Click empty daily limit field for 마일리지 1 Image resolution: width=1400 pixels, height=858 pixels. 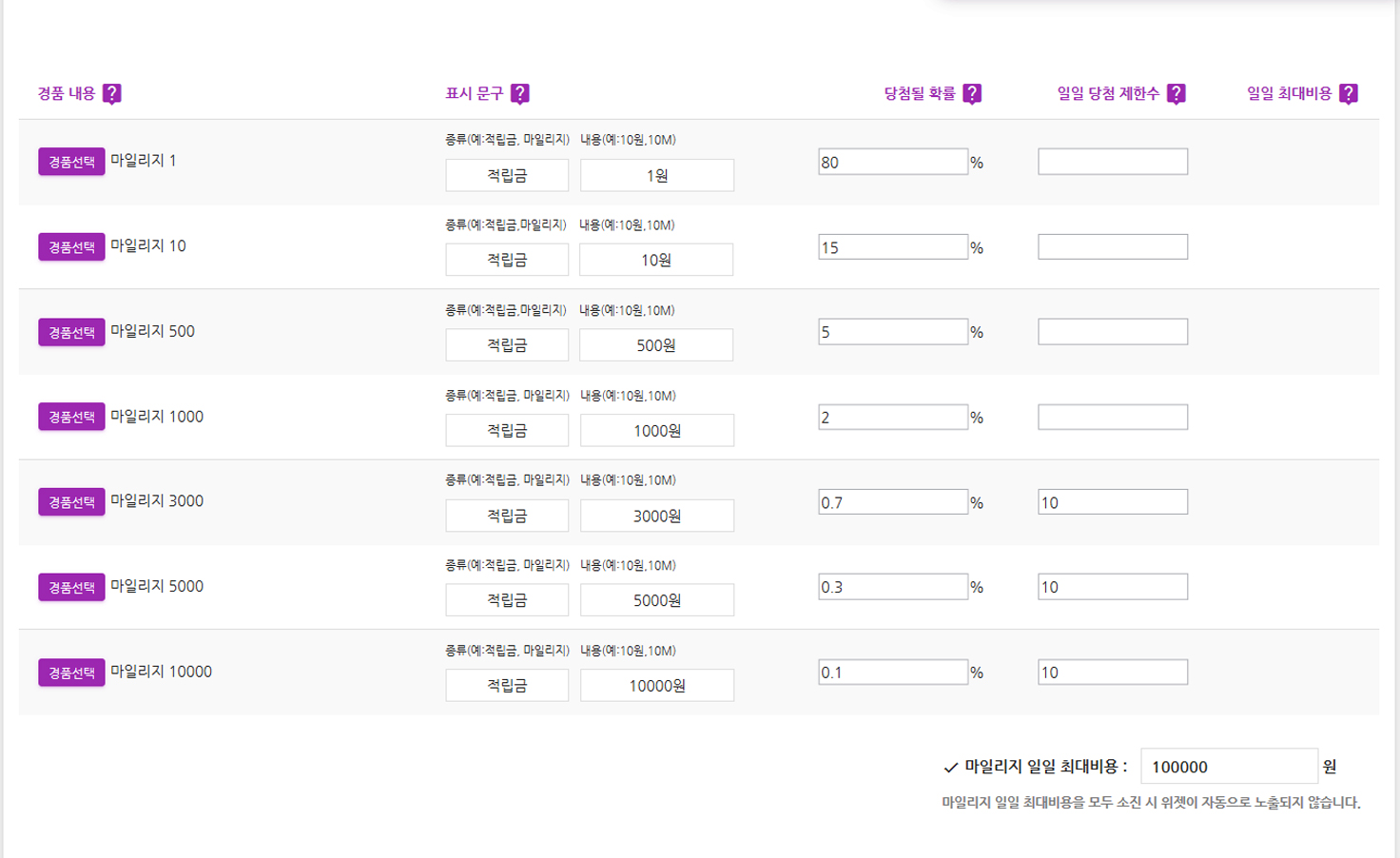(x=1112, y=162)
